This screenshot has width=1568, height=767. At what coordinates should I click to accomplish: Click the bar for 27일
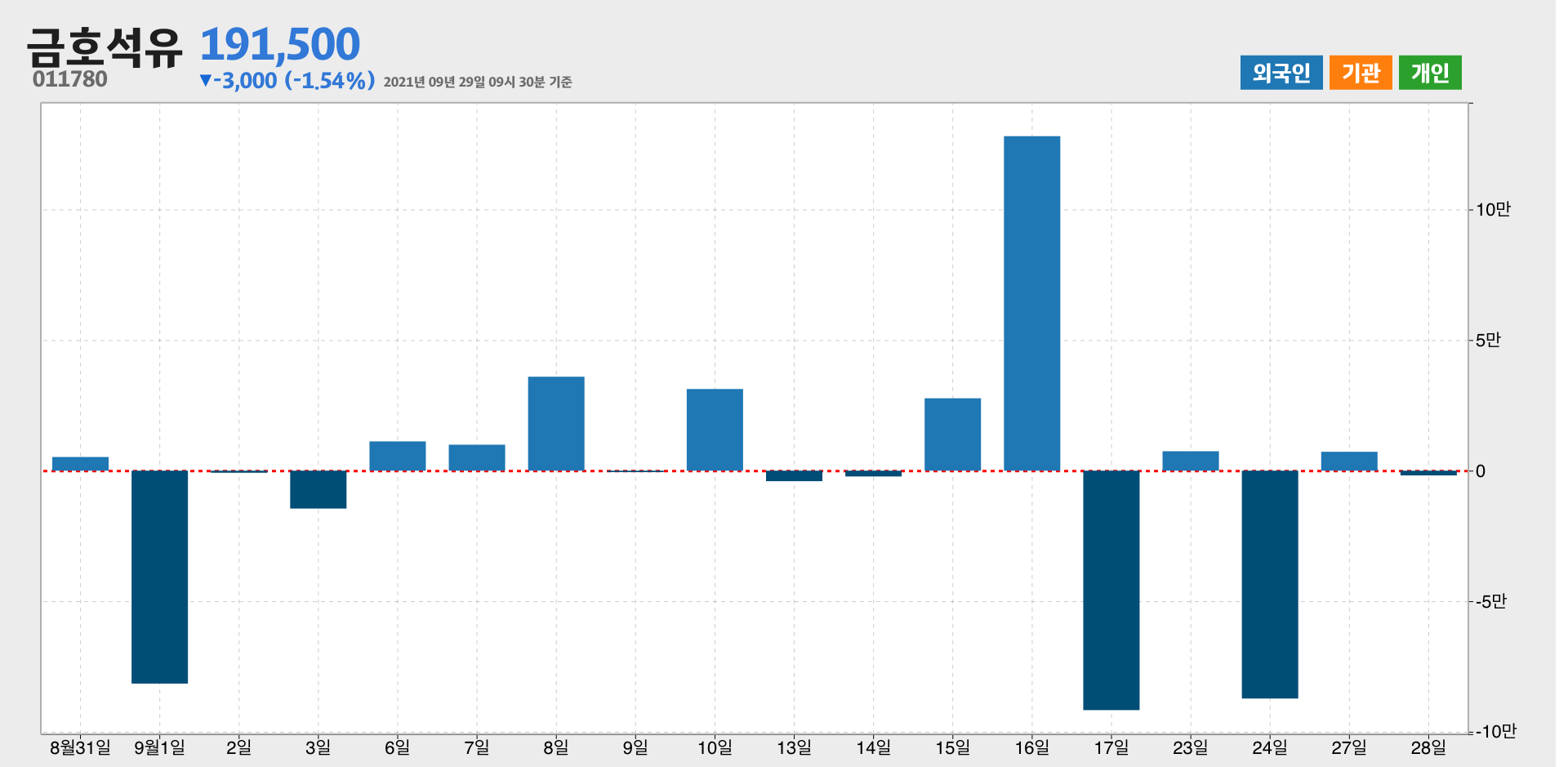1348,462
